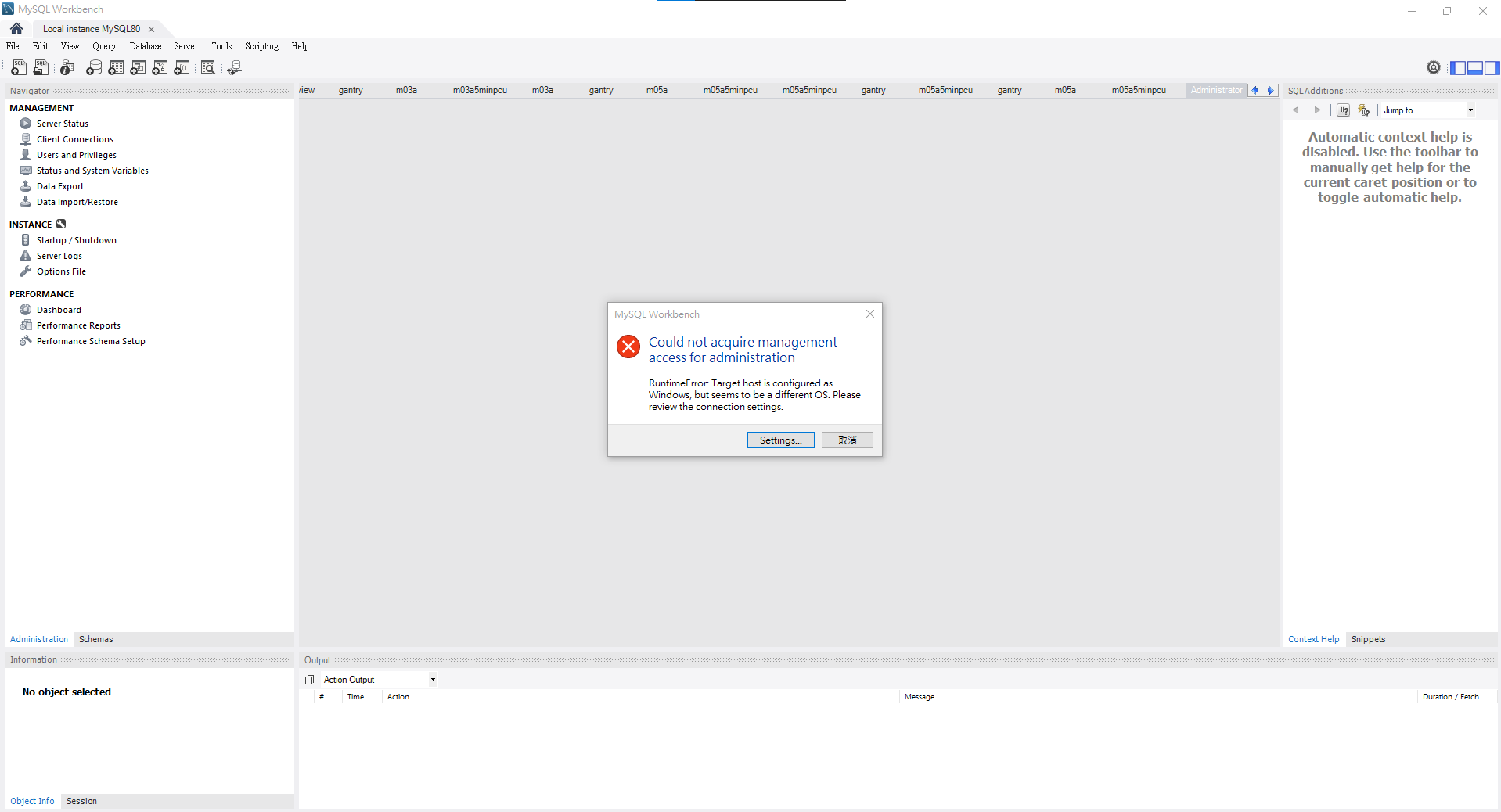Image resolution: width=1501 pixels, height=812 pixels.
Task: Create a new schema icon
Action: pyautogui.click(x=94, y=68)
